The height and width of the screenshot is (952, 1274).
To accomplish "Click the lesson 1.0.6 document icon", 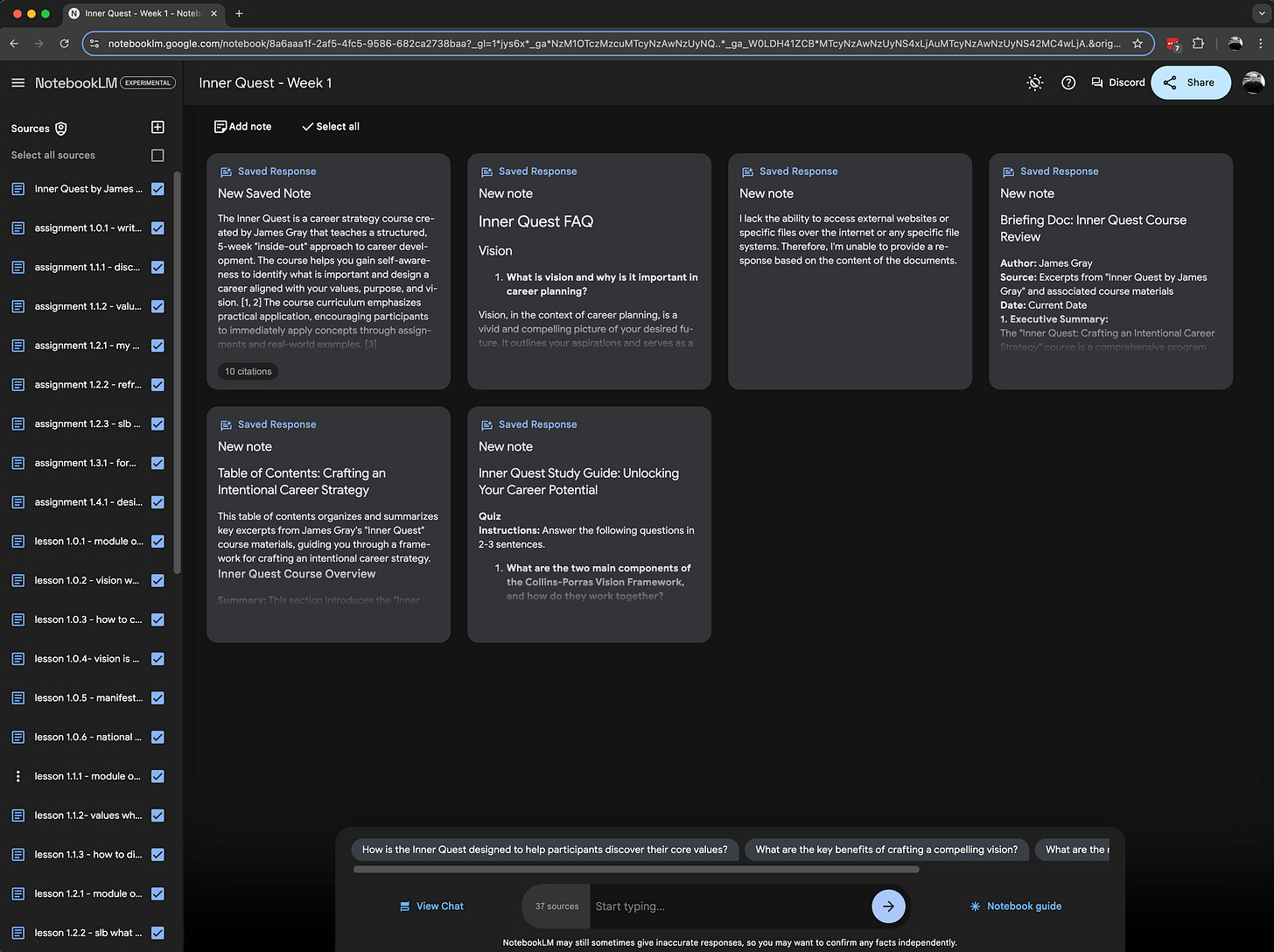I will (x=18, y=738).
